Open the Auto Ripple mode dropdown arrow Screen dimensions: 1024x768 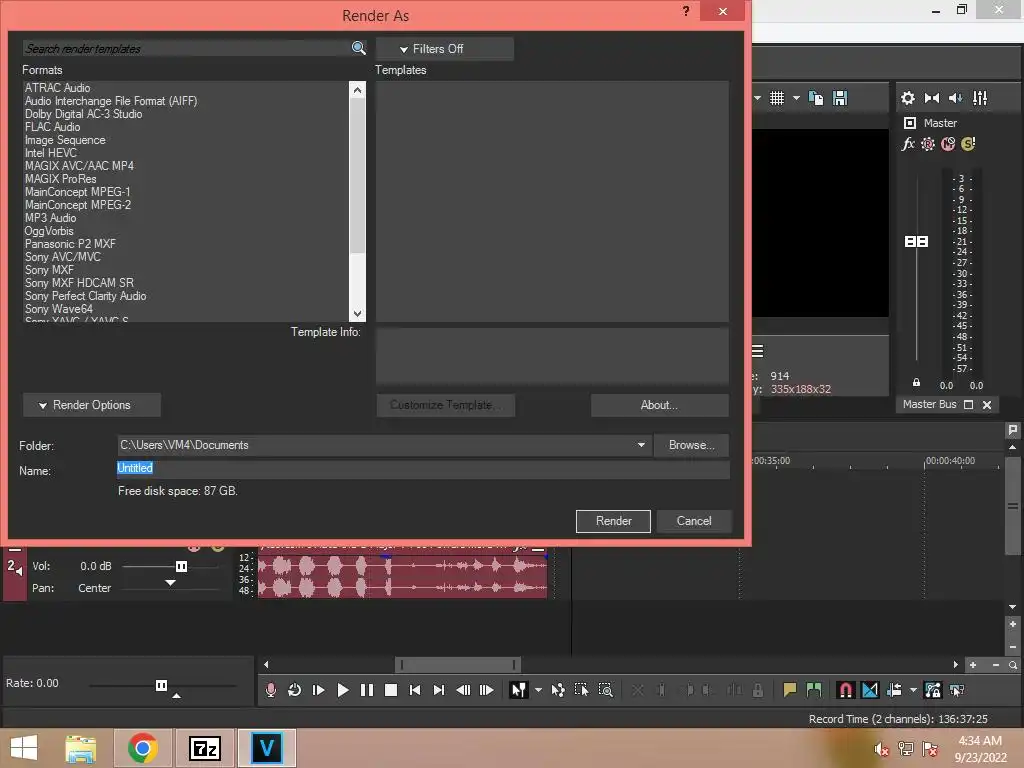913,690
